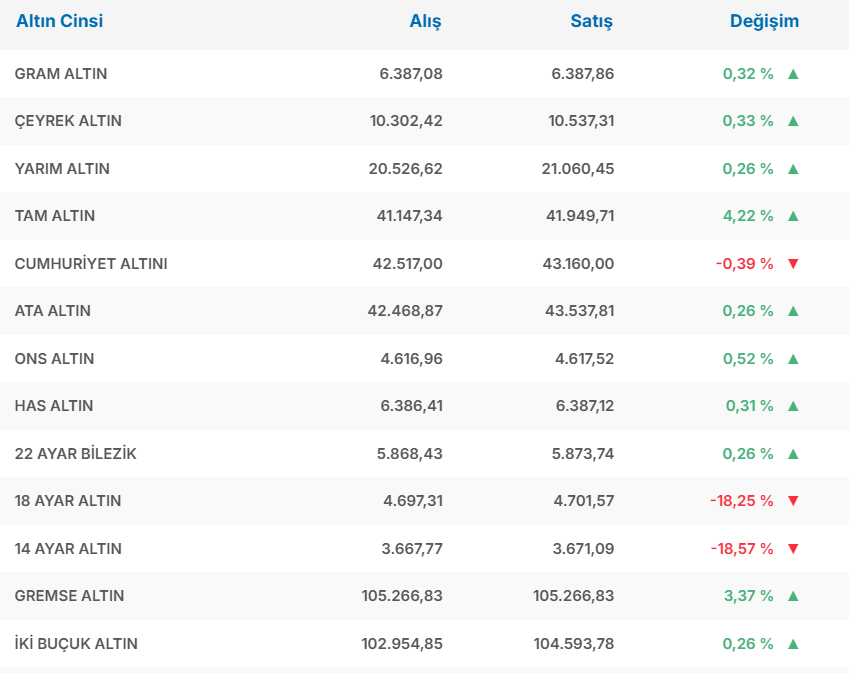Open the ÇEYREK ALTIN link
Viewport: 849px width, 673px height.
68,121
